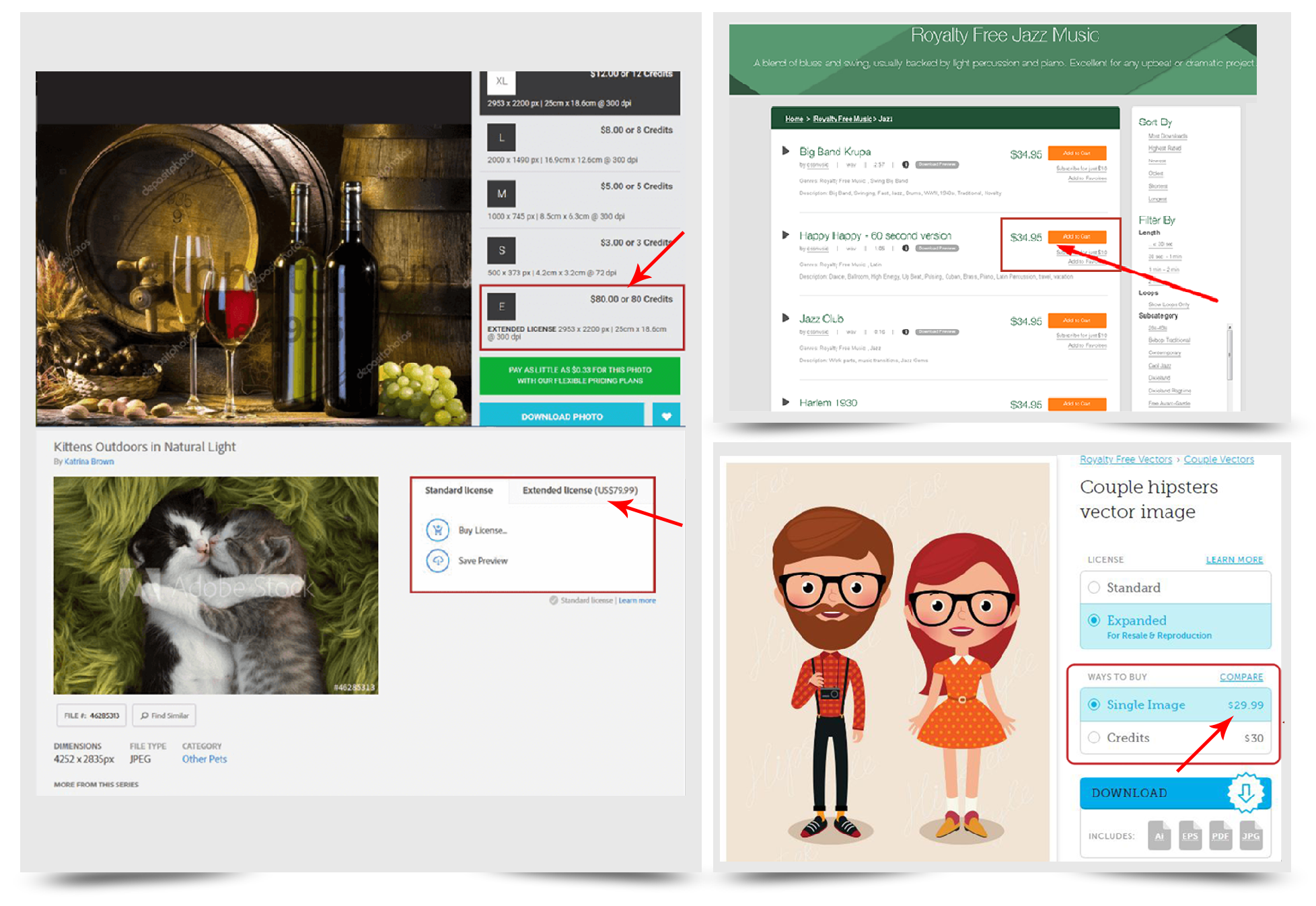Click the blue DOWNLOAD button for vector

coord(1175,793)
